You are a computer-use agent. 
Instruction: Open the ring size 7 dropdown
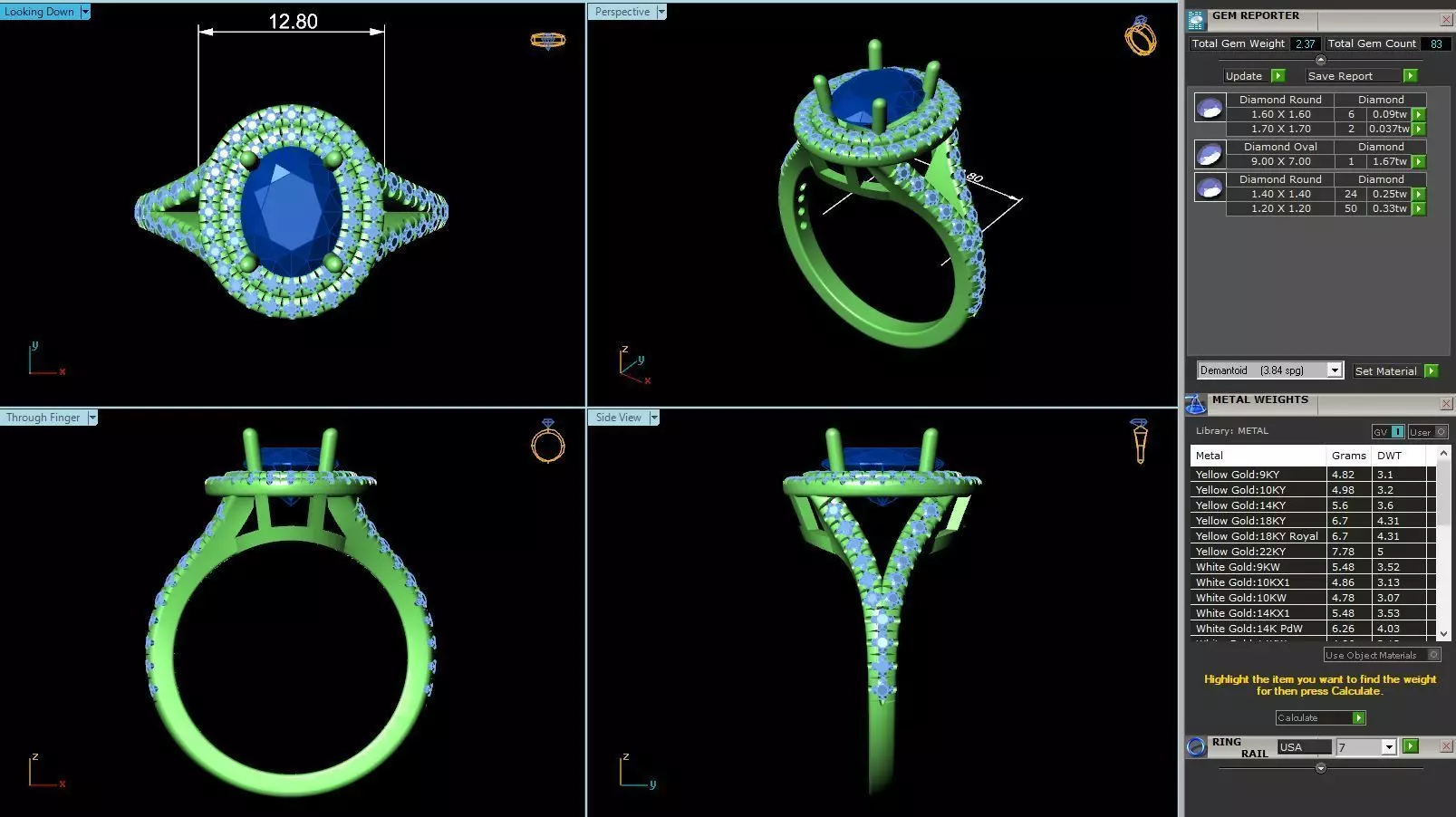click(1388, 747)
